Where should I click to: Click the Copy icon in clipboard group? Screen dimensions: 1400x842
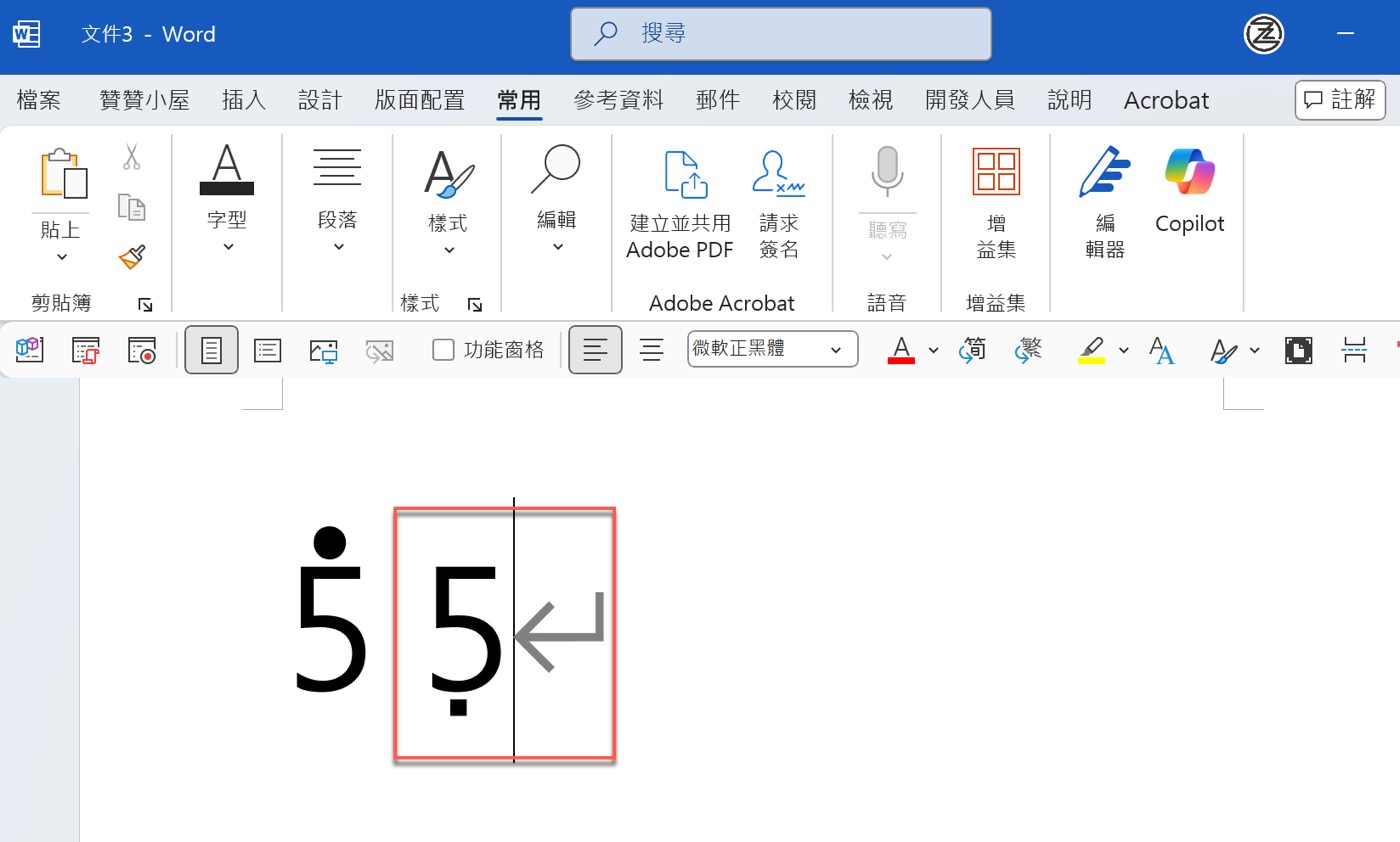coord(131,207)
